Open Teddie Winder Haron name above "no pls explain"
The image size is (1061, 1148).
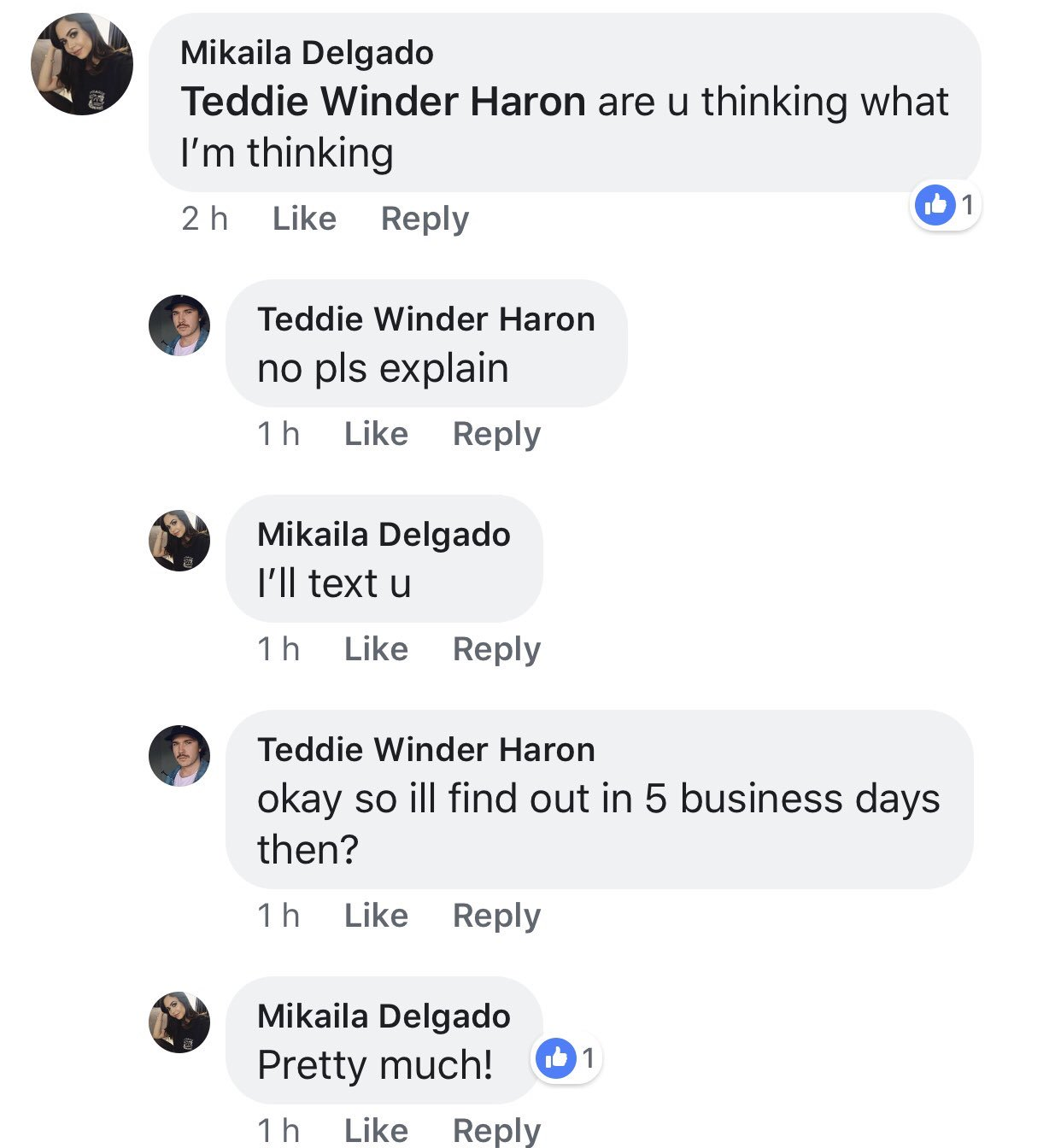click(x=426, y=319)
